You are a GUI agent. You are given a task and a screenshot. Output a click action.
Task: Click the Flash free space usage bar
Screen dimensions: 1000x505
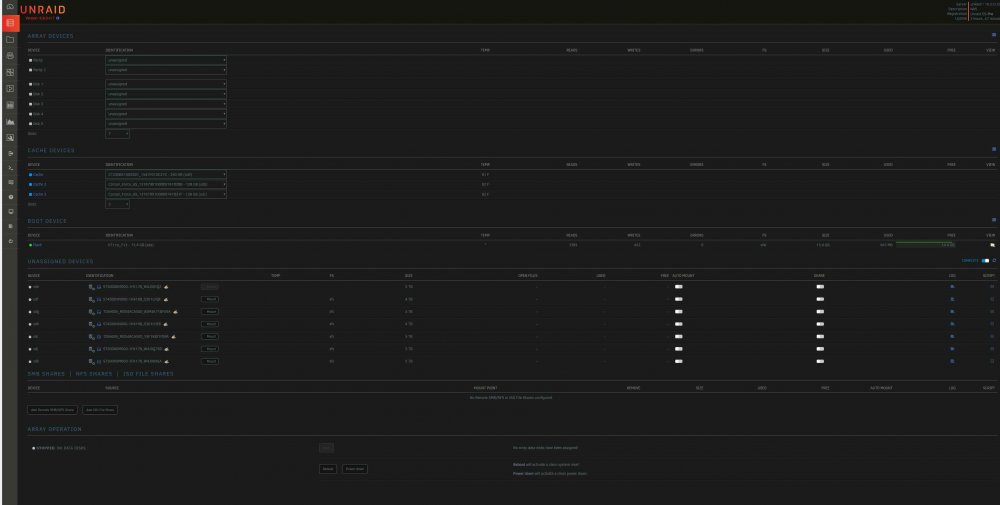(925, 244)
